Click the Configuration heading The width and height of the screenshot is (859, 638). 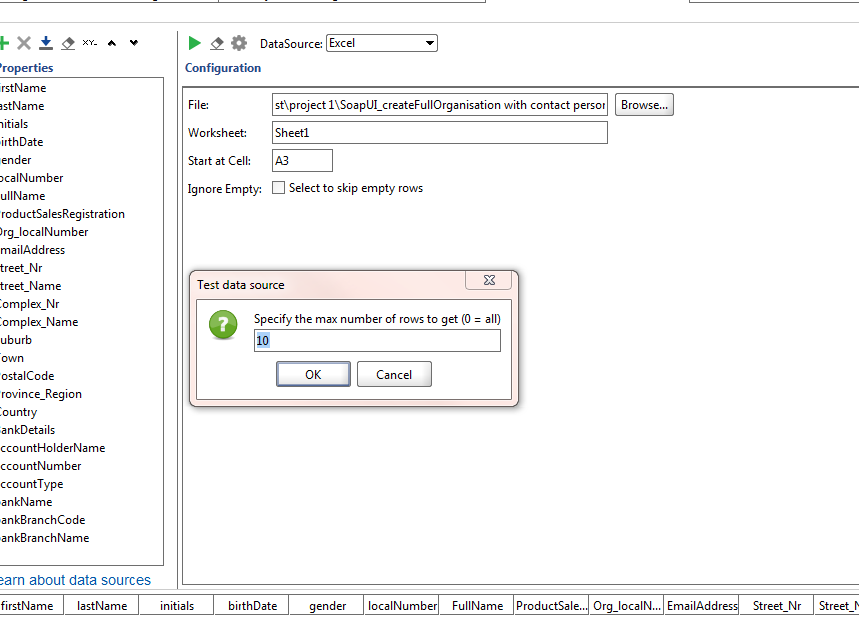(x=223, y=68)
